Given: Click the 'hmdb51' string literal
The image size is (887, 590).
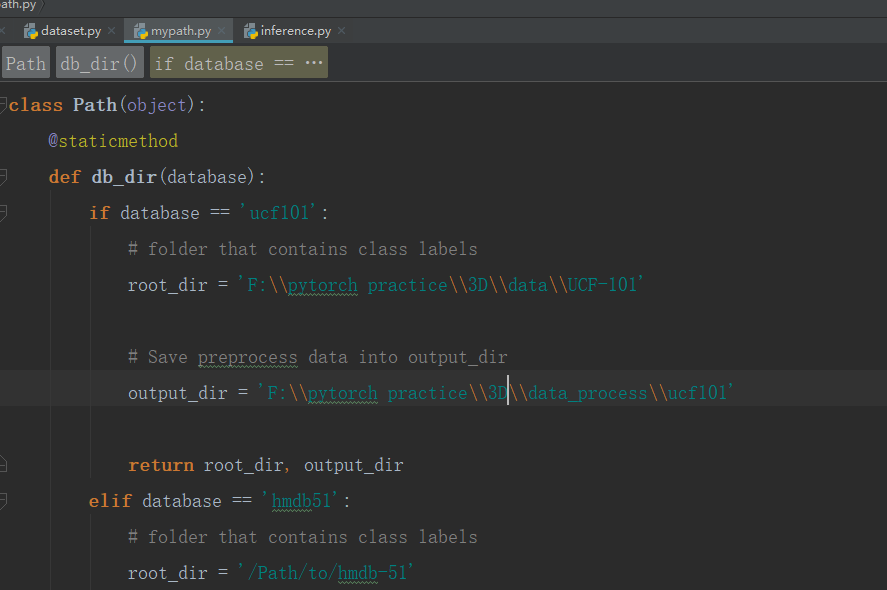Looking at the screenshot, I should [x=300, y=501].
